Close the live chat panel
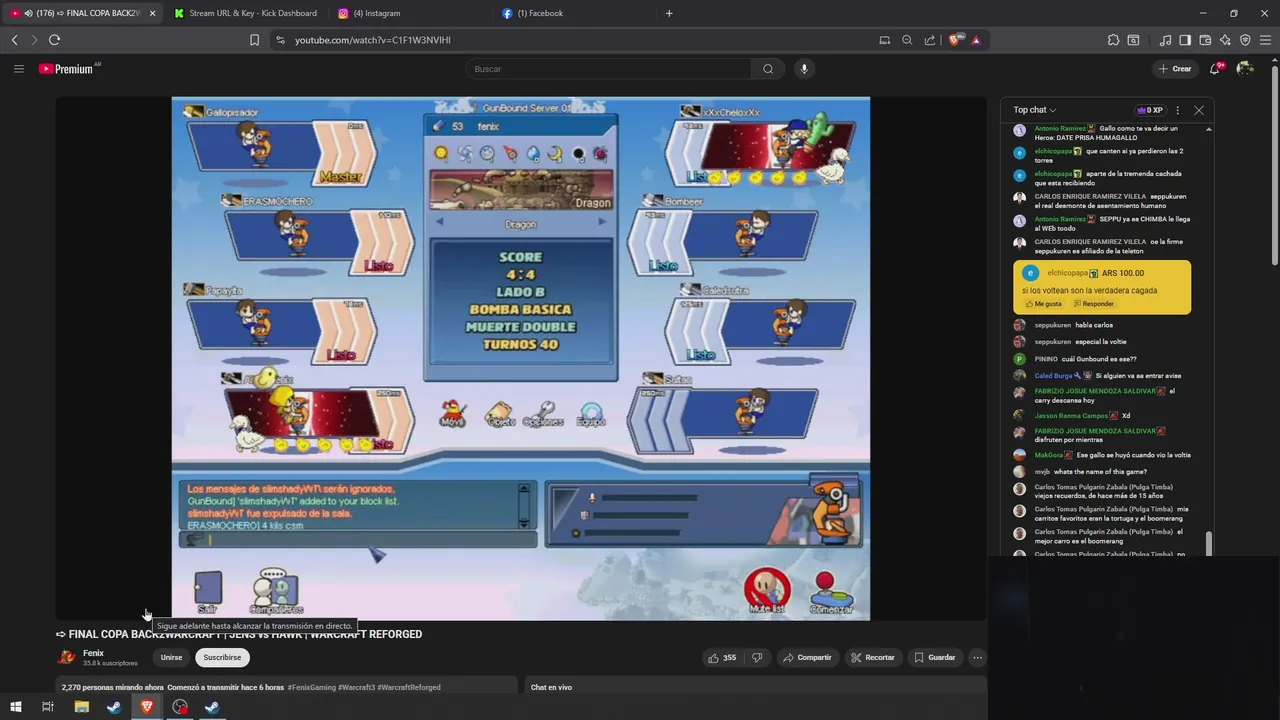The height and width of the screenshot is (720, 1280). [1199, 110]
